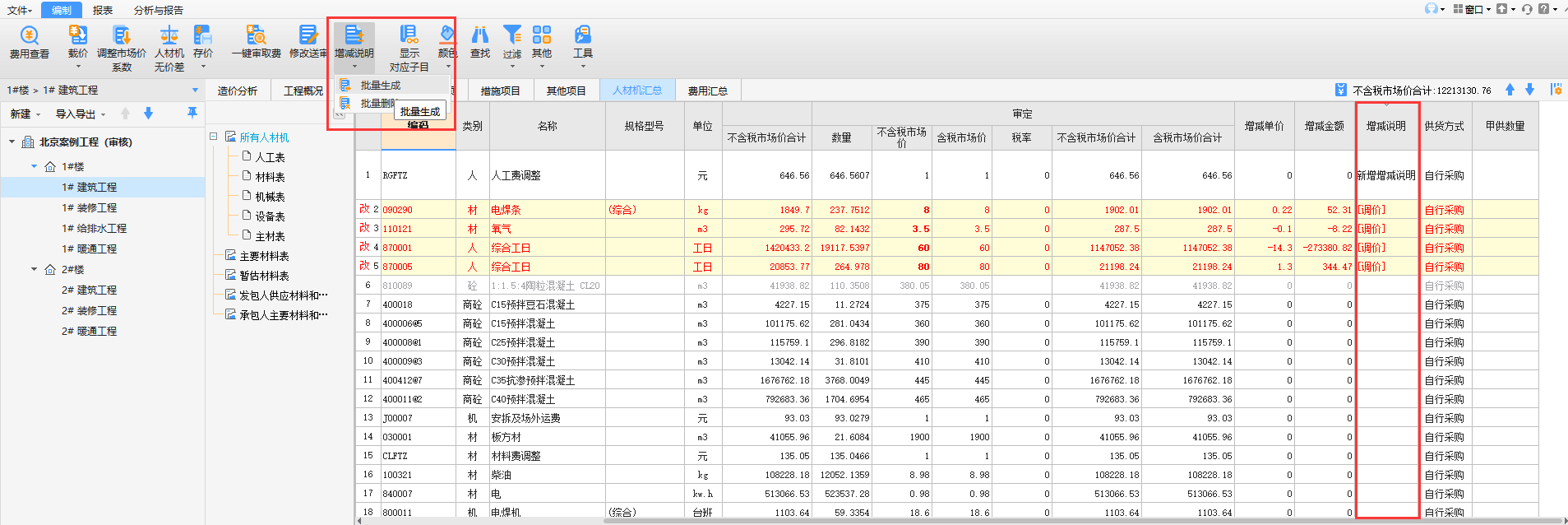Viewport: 1568px width, 525px height.
Task: Open the 费用汇总 tab
Action: 707,91
